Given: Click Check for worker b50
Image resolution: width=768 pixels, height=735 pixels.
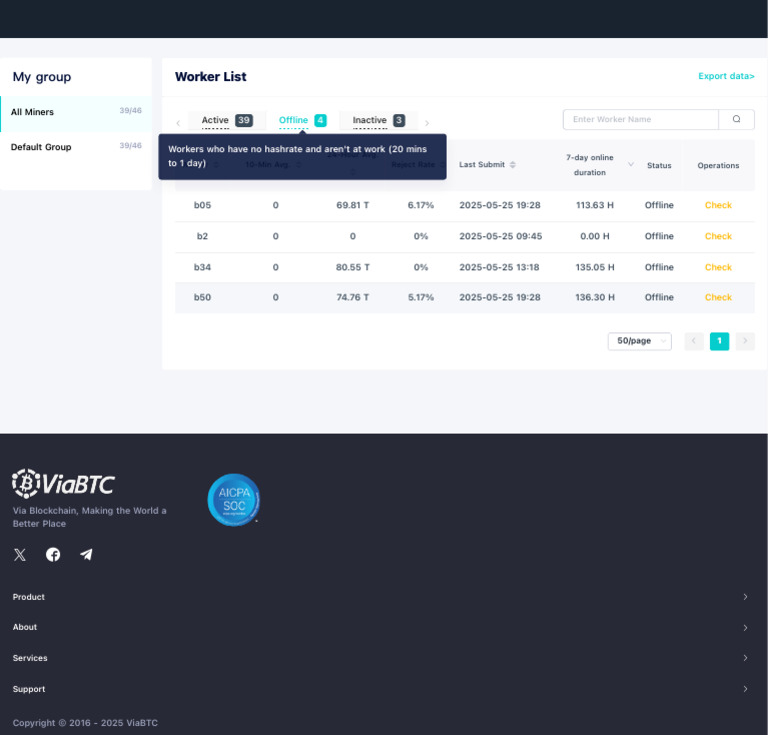Looking at the screenshot, I should [718, 297].
